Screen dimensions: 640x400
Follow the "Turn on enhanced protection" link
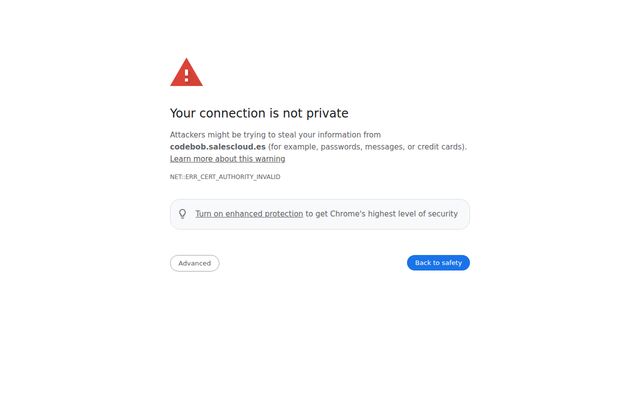(249, 214)
